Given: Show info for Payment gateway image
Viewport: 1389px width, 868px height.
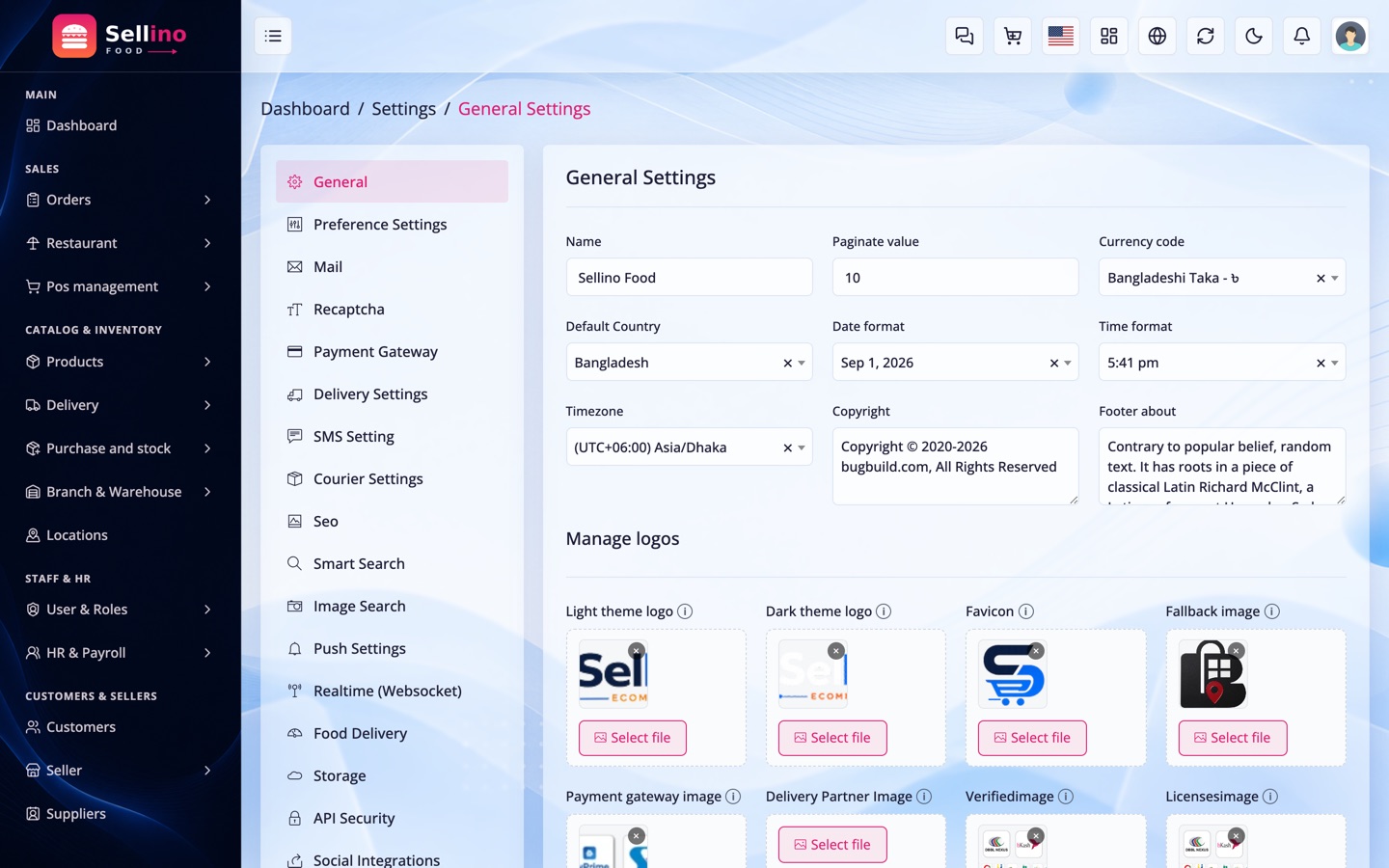Looking at the screenshot, I should tap(733, 797).
